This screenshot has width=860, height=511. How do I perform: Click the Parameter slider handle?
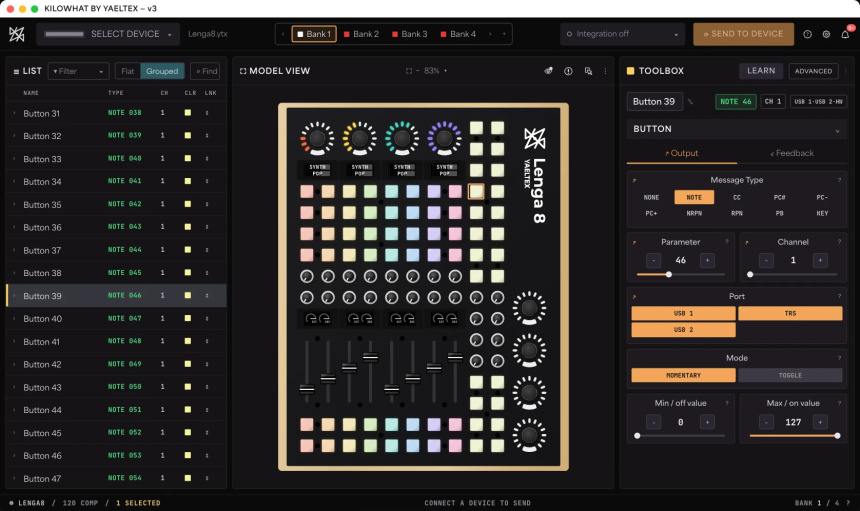click(669, 274)
